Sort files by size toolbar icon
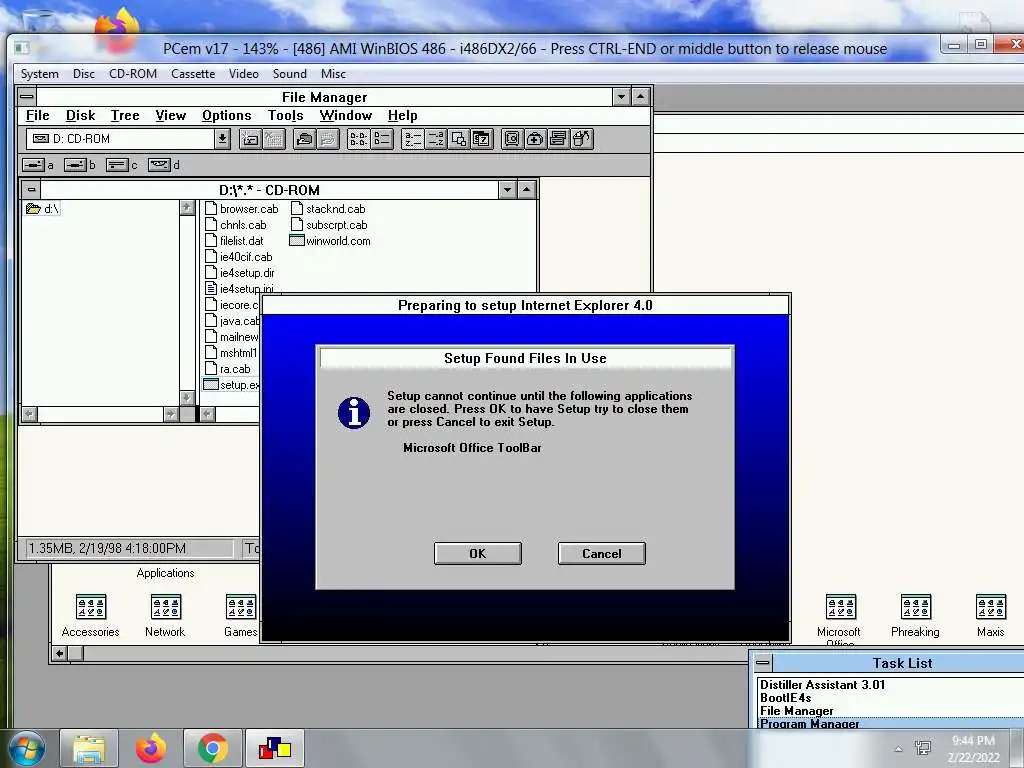This screenshot has height=768, width=1024. [x=458, y=139]
